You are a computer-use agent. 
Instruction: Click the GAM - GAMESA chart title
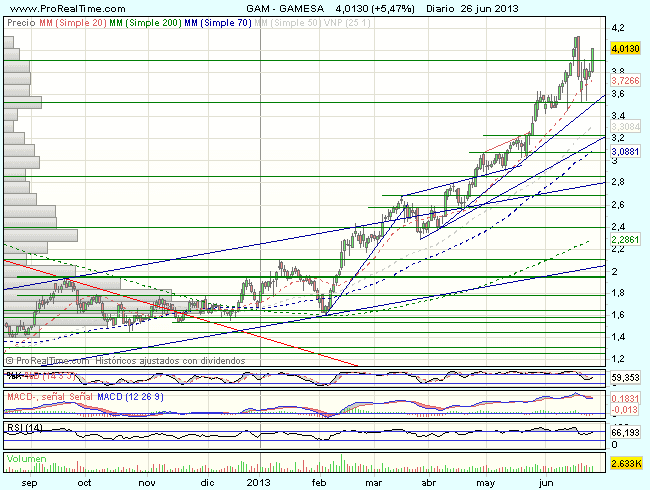tap(291, 7)
